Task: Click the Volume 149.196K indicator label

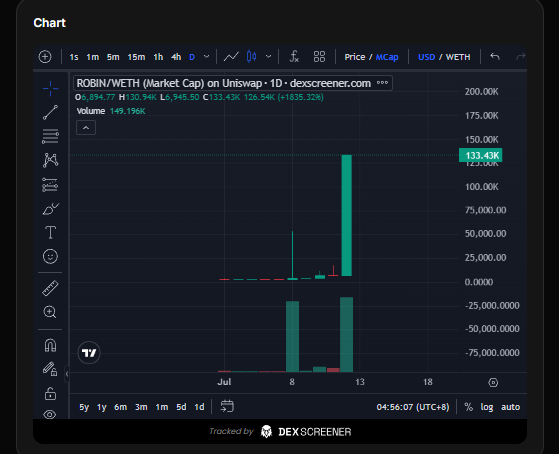Action: tap(111, 111)
